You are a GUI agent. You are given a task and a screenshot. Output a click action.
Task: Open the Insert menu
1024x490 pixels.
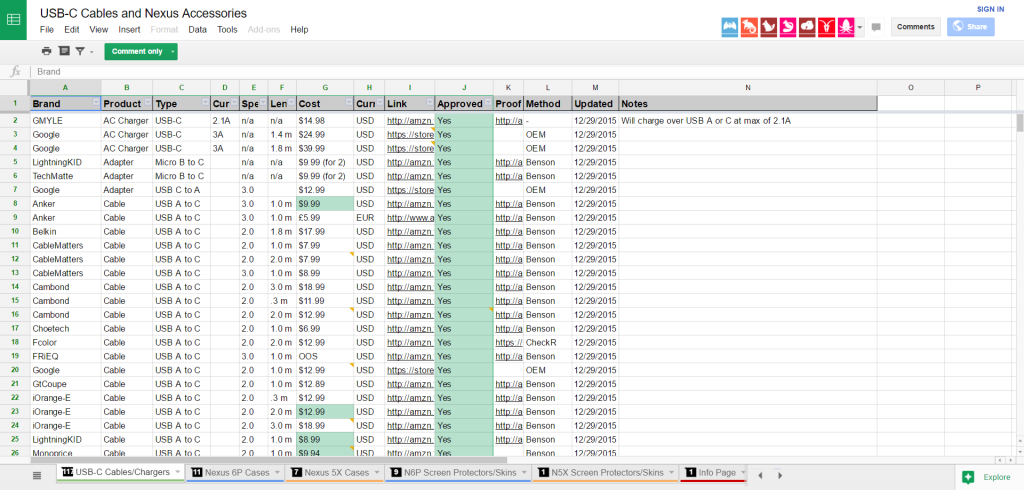(x=129, y=29)
